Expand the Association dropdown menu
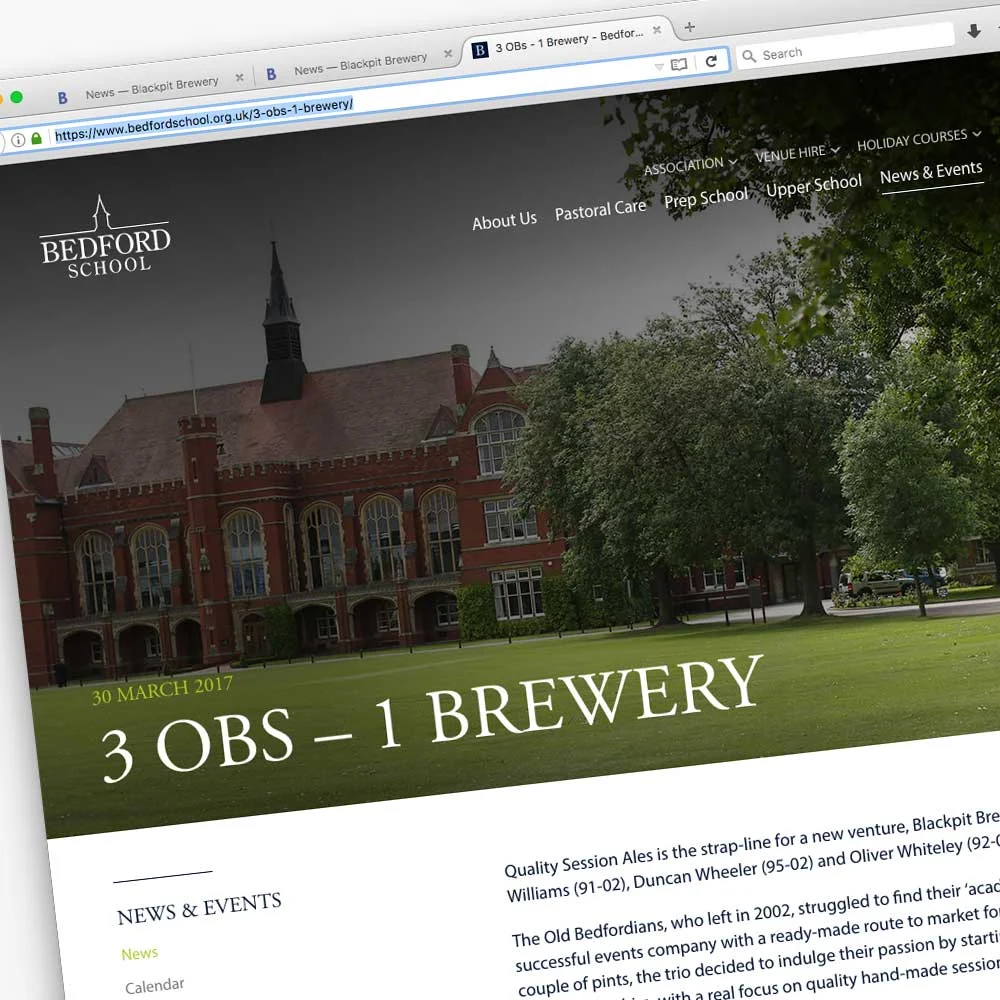 [691, 165]
